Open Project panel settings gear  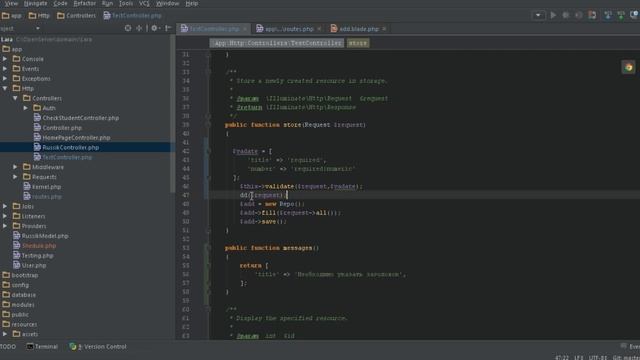pyautogui.click(x=155, y=28)
